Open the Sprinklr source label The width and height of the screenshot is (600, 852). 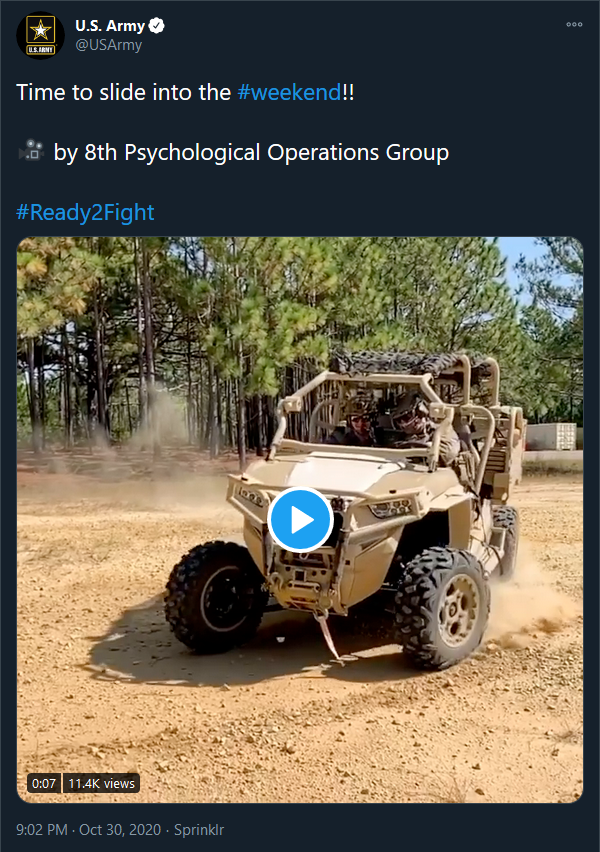pyautogui.click(x=199, y=830)
